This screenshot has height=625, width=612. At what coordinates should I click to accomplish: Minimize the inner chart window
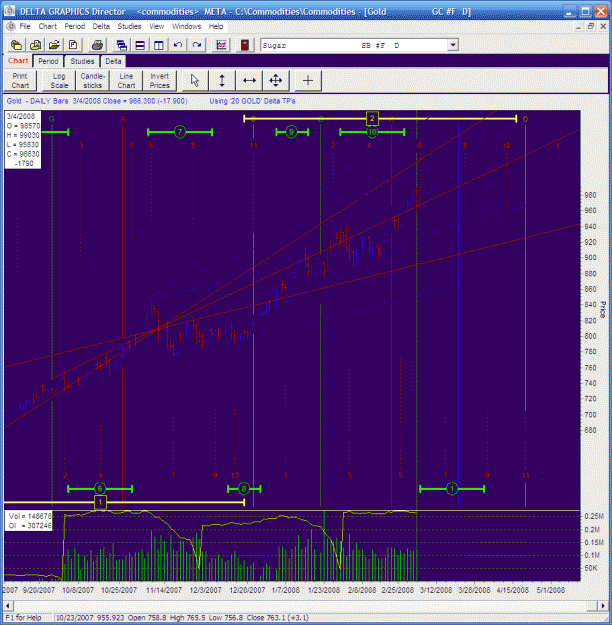click(579, 26)
